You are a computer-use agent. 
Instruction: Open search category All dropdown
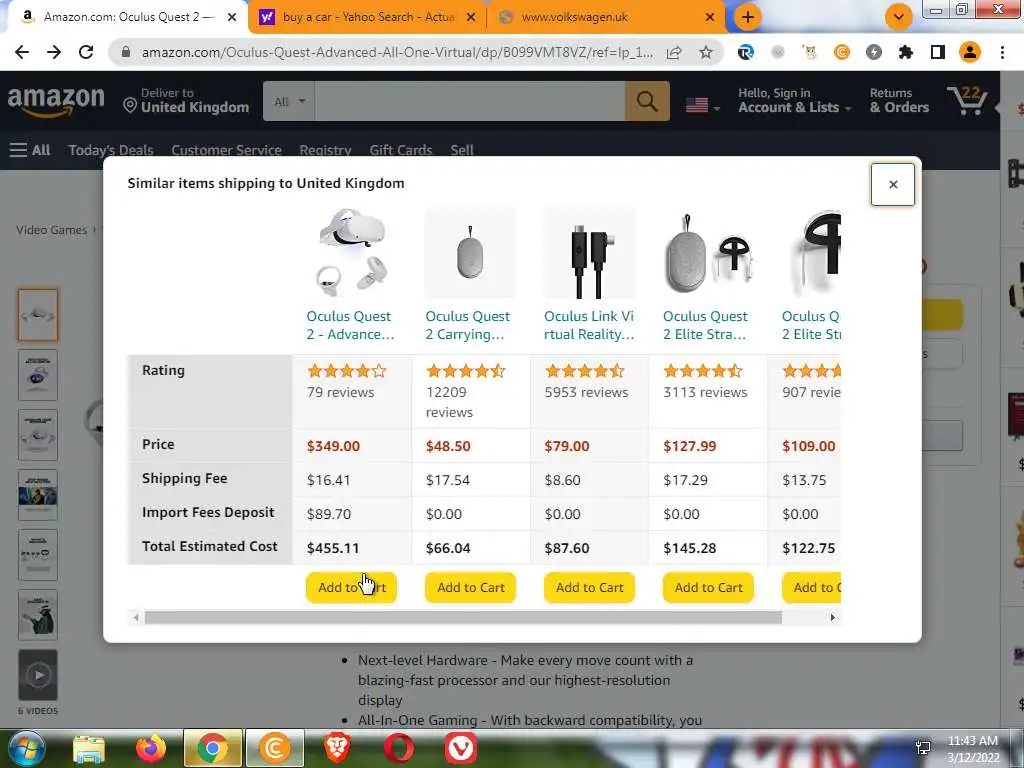[289, 101]
